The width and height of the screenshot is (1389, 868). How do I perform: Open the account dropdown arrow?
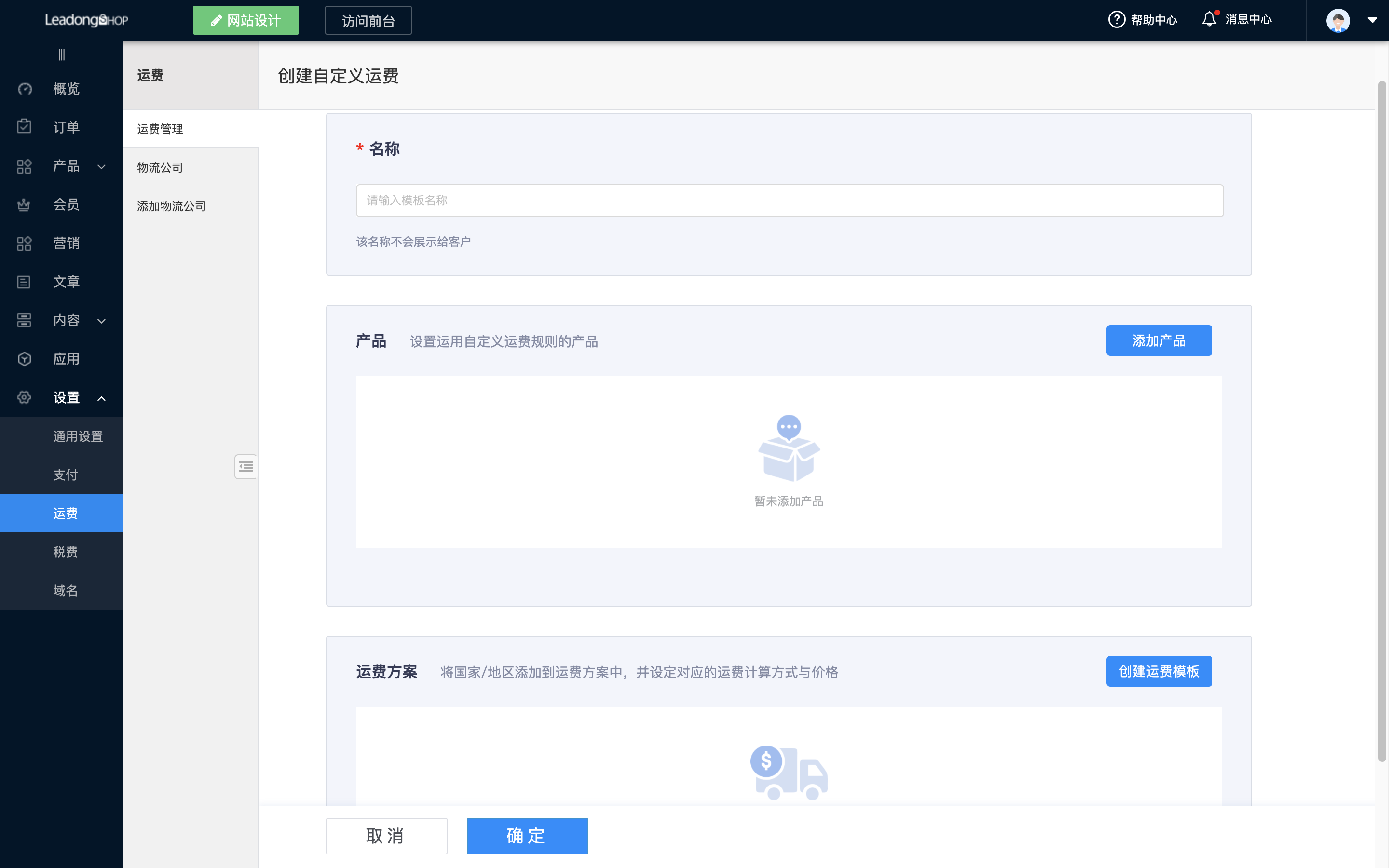(1372, 21)
